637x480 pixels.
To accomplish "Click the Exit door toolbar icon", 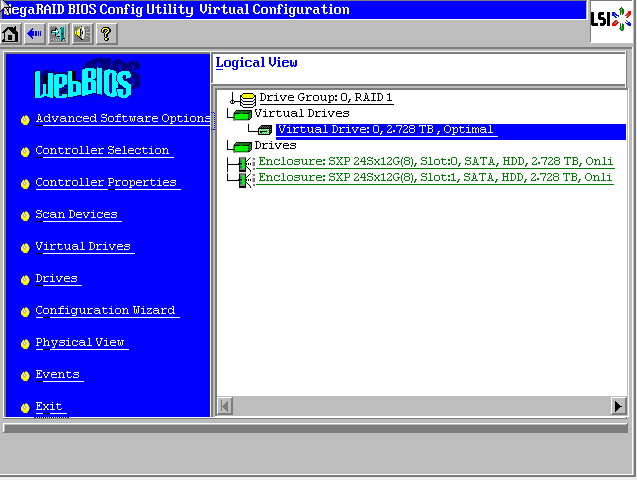I will pyautogui.click(x=58, y=34).
